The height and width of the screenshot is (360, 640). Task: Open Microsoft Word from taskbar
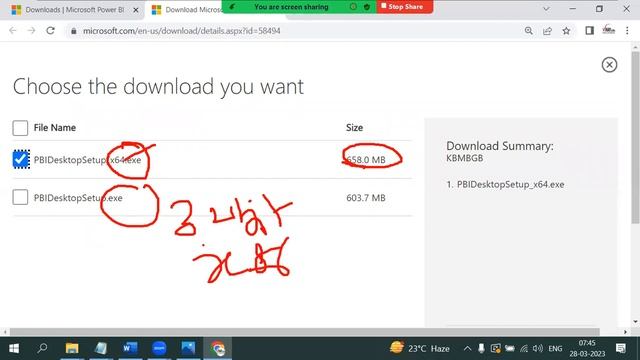130,348
